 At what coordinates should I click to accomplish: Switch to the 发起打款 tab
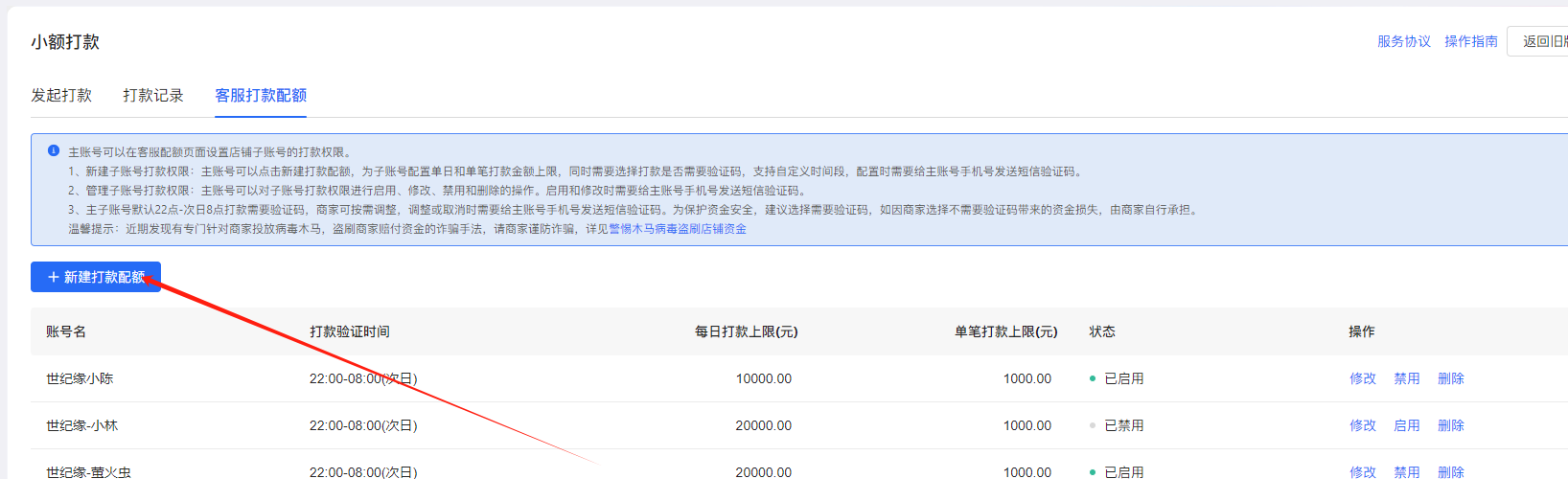61,96
